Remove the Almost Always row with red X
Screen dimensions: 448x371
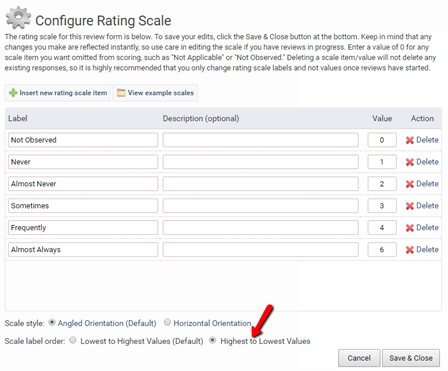[410, 250]
